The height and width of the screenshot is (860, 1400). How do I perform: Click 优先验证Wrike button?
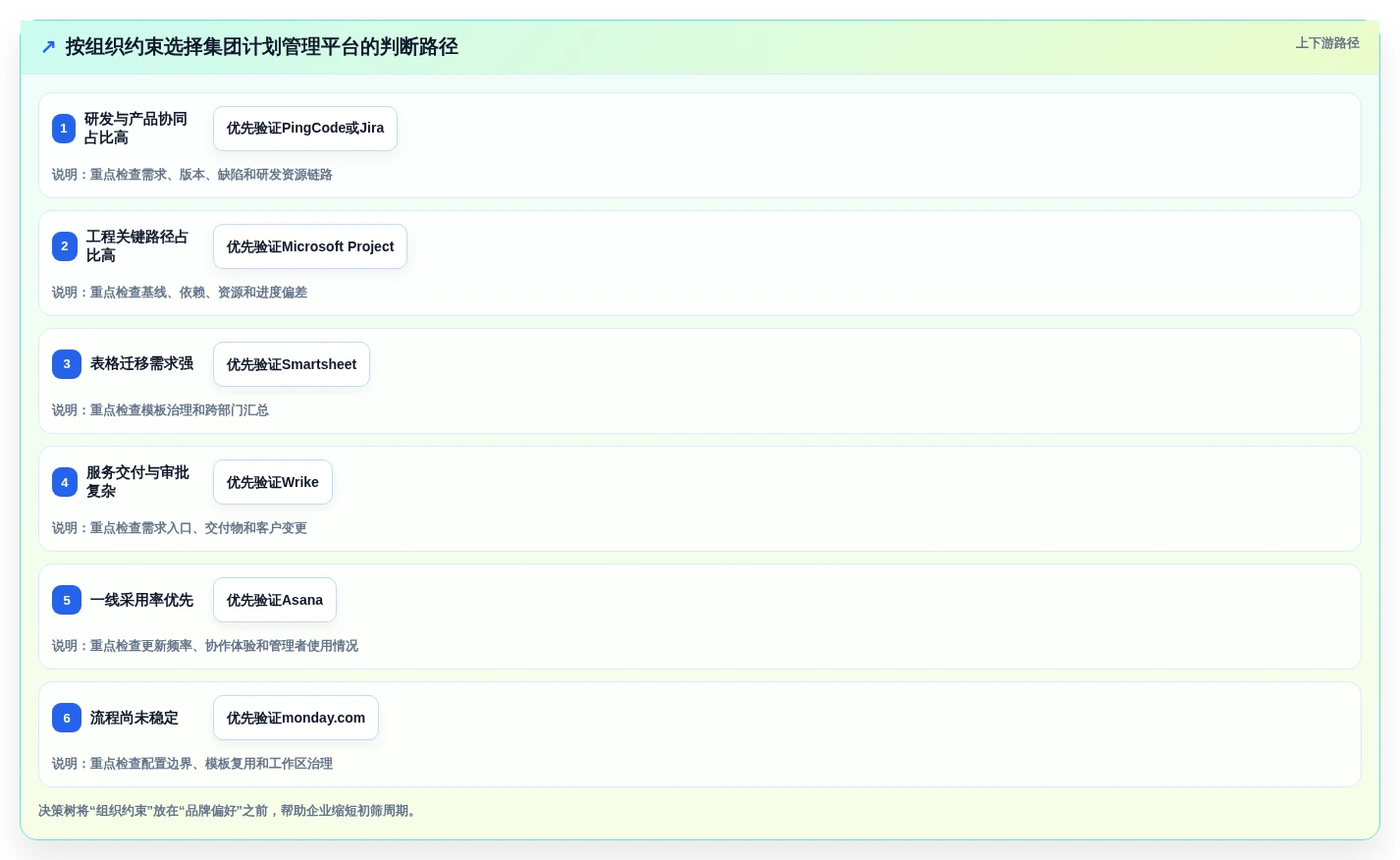tap(273, 482)
